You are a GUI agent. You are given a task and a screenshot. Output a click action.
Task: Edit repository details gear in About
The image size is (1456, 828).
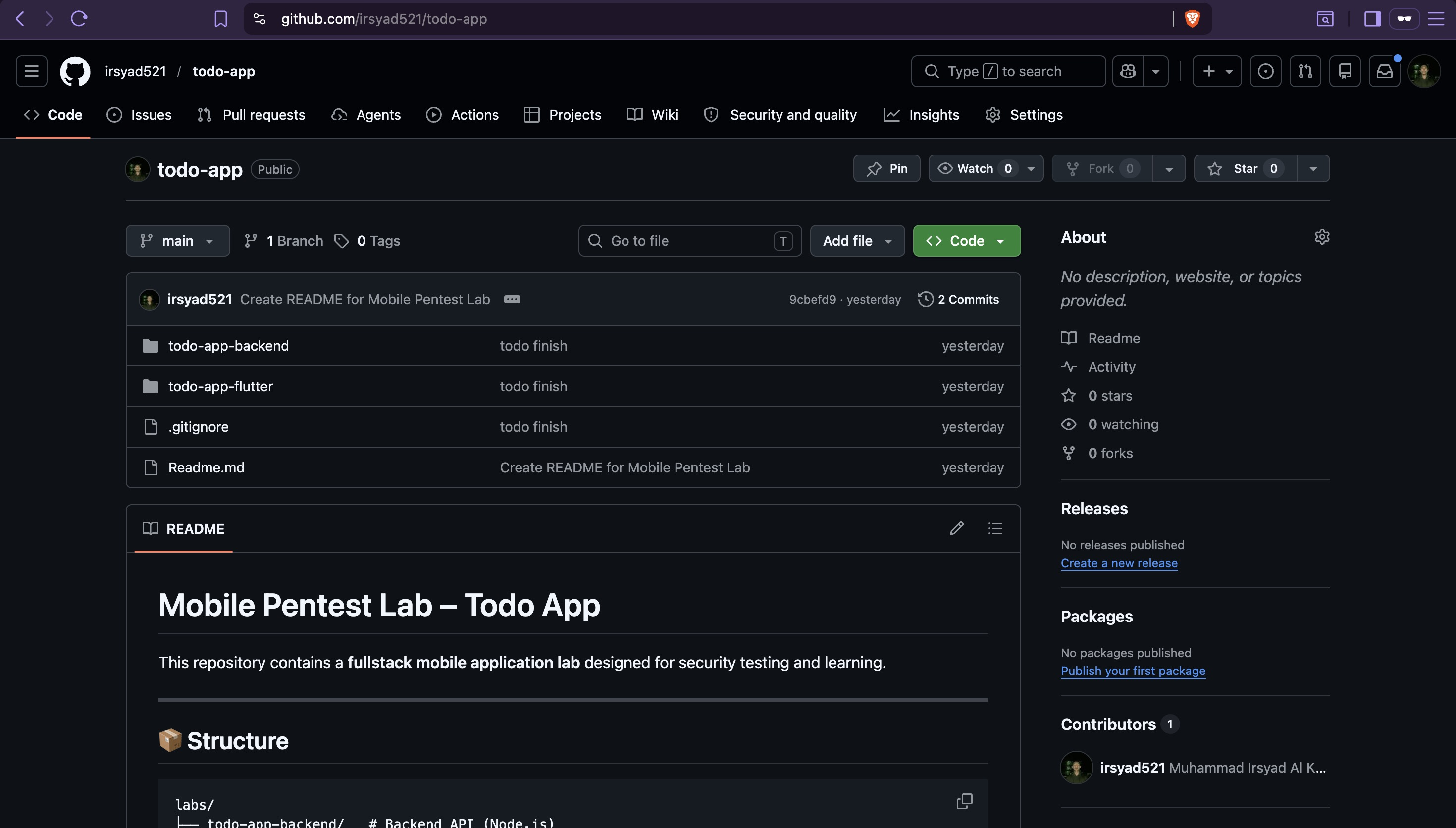pos(1322,237)
